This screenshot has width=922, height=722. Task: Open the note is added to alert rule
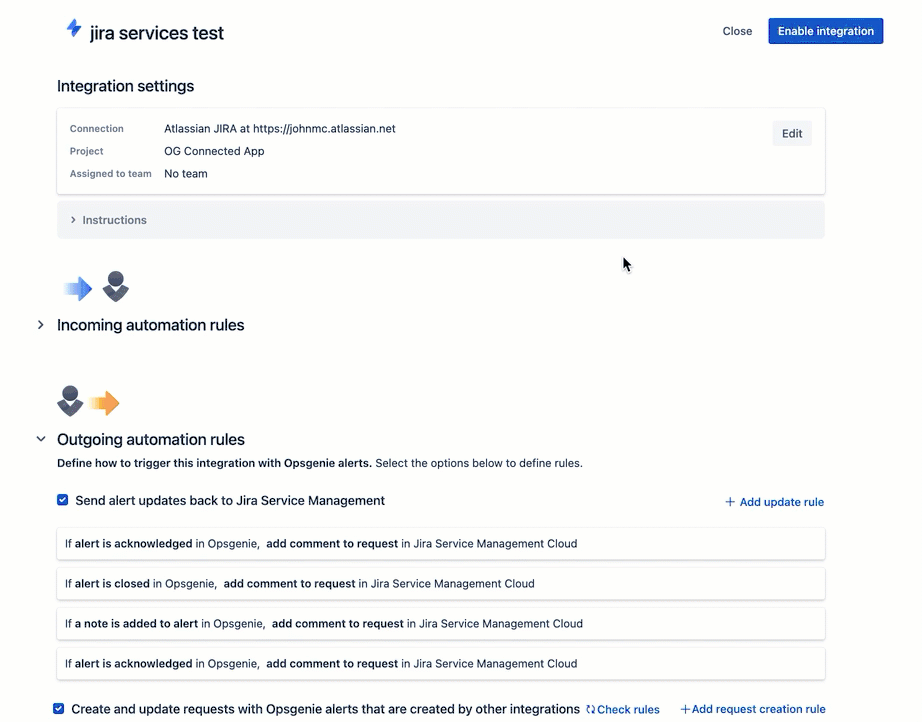441,624
